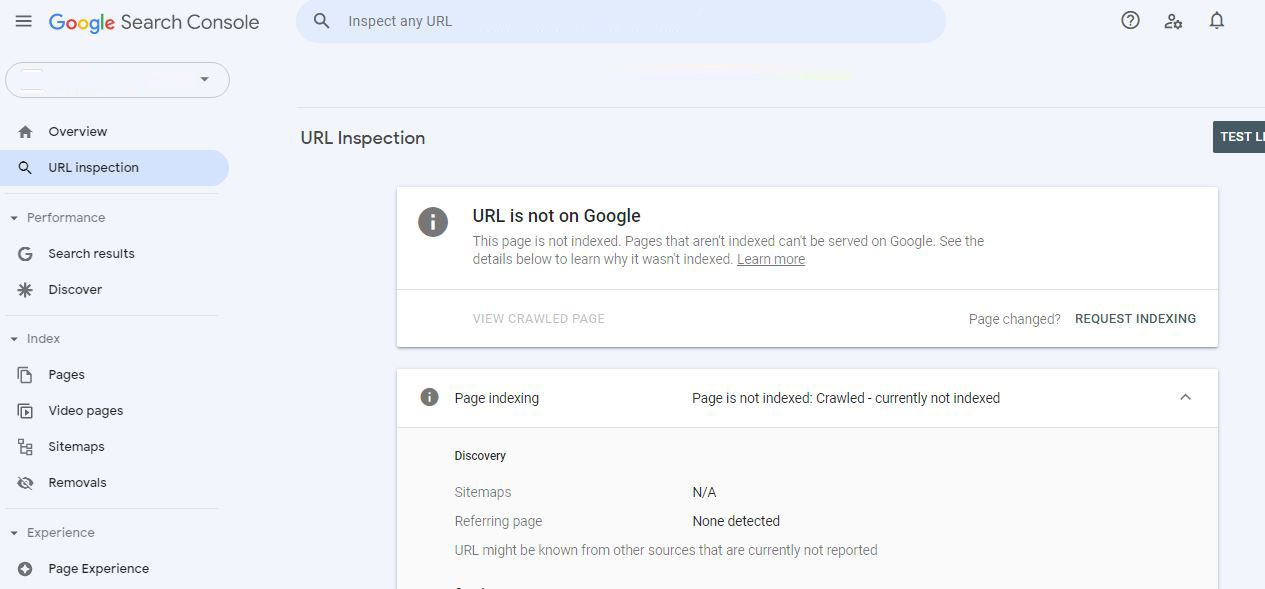Open the Help question mark icon

pos(1130,21)
